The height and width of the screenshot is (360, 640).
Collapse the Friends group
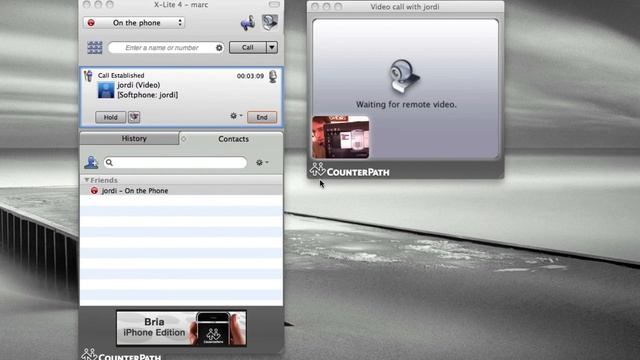(87, 180)
